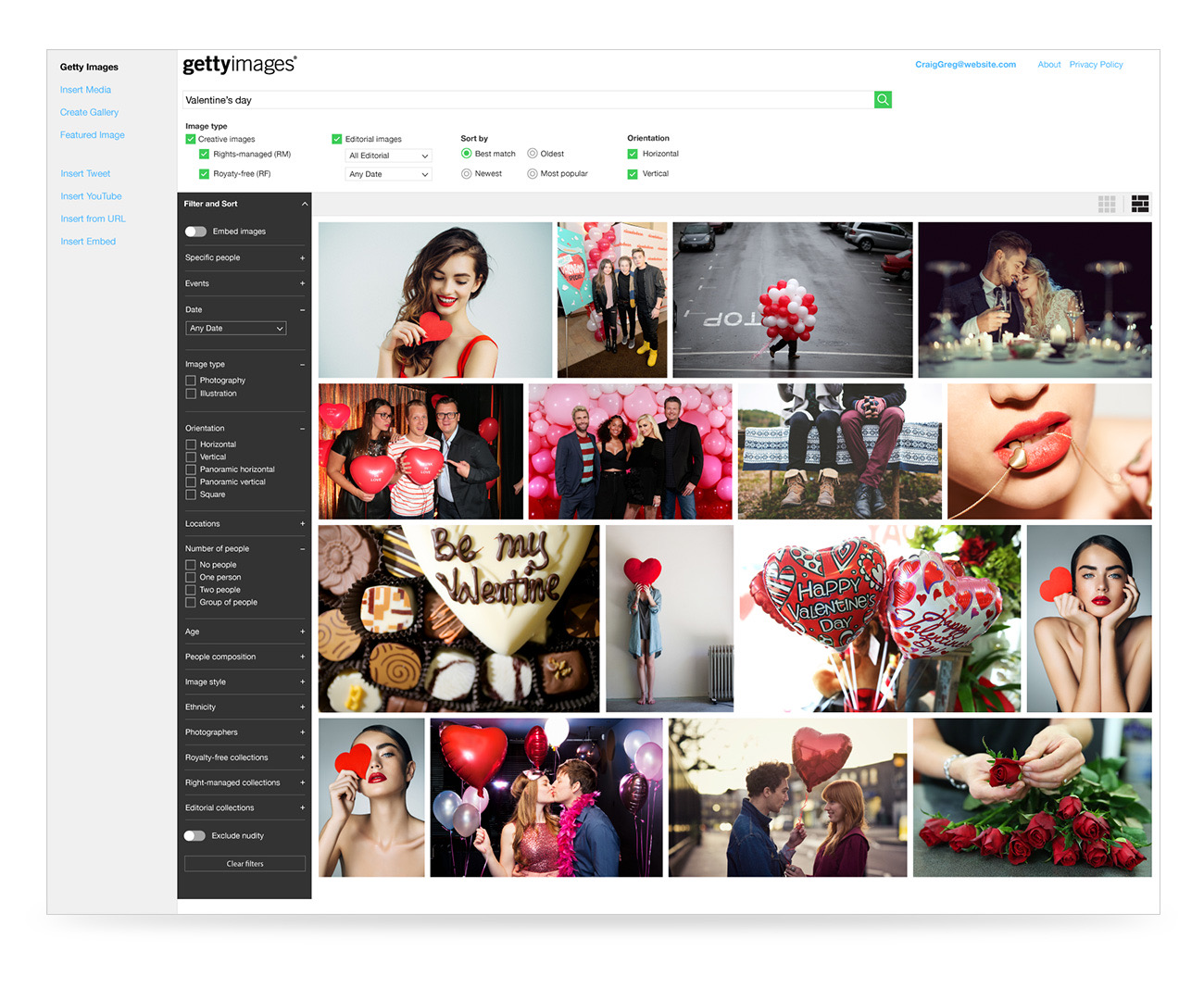Toggle the Exclude nudity switch
1204x1001 pixels.
coord(194,836)
